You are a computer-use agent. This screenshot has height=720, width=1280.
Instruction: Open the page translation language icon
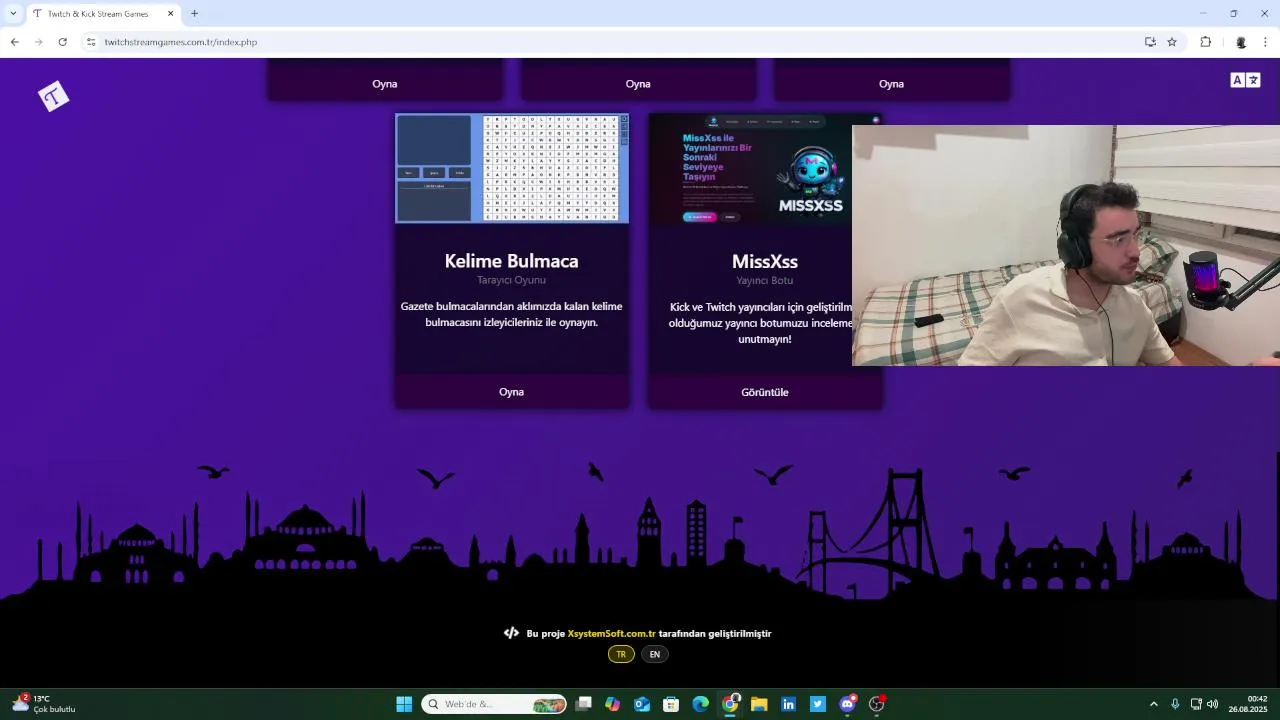[1245, 80]
